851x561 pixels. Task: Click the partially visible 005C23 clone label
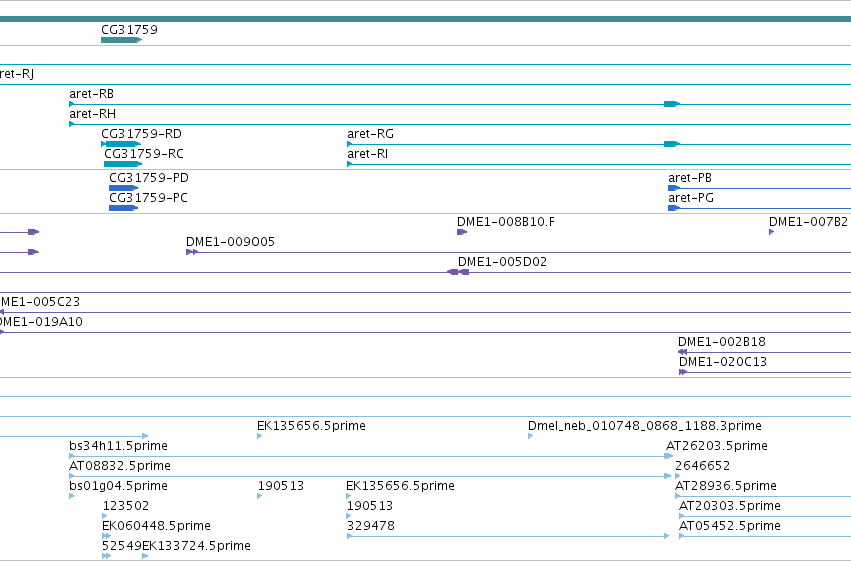pos(40,302)
